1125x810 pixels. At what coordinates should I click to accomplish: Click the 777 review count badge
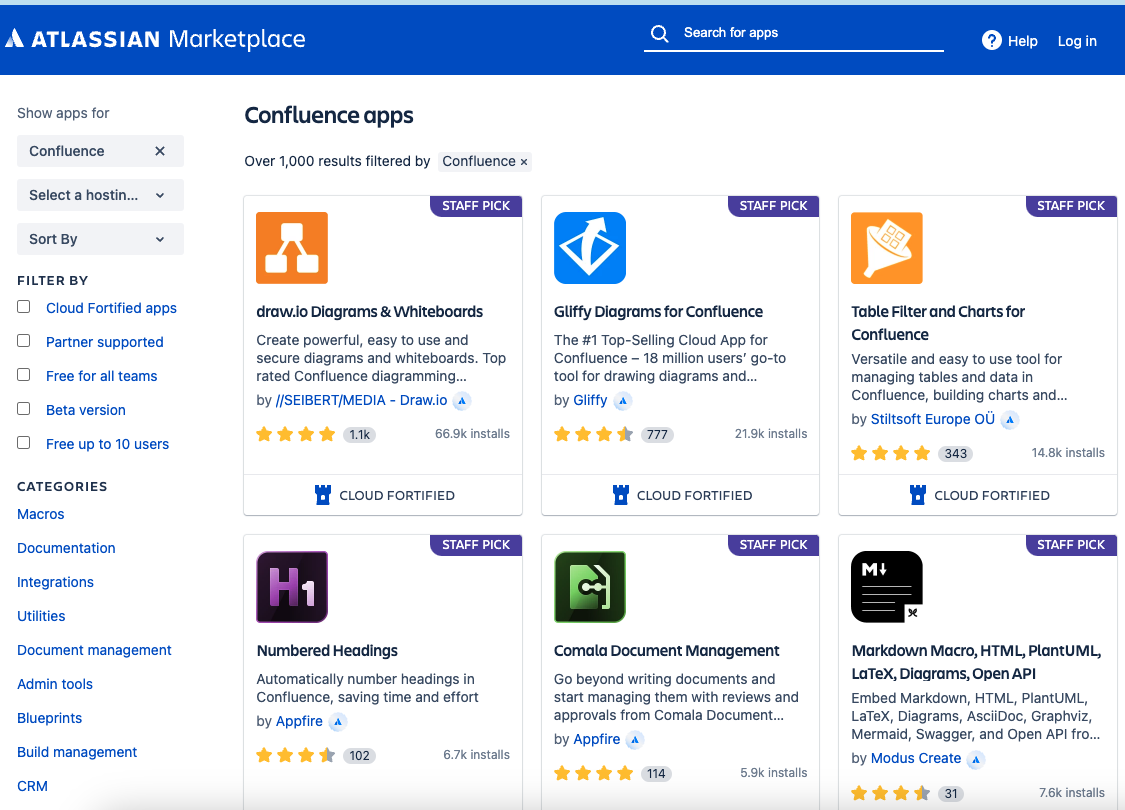pyautogui.click(x=657, y=435)
